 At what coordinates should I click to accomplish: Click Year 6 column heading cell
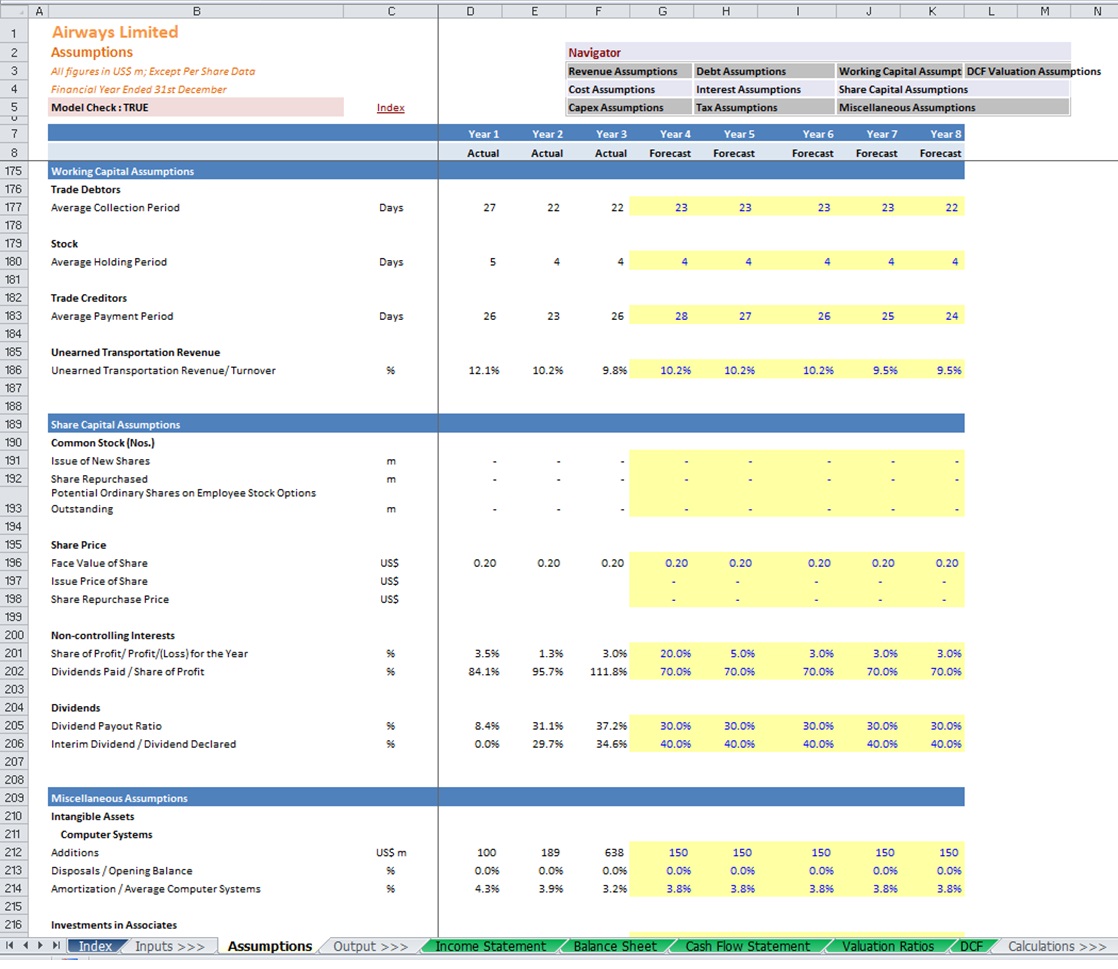[797, 135]
